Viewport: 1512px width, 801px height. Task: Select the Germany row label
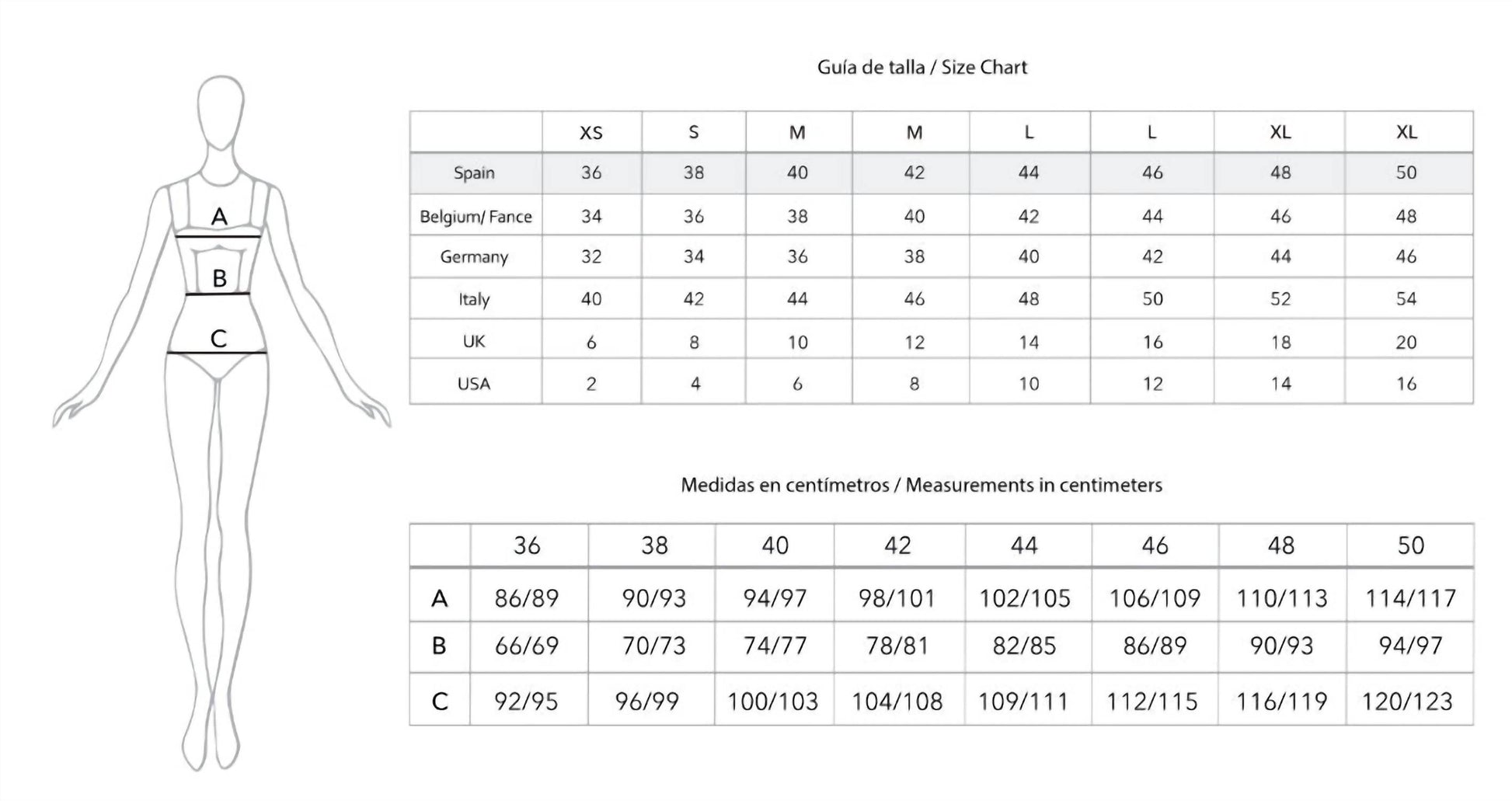coord(474,256)
